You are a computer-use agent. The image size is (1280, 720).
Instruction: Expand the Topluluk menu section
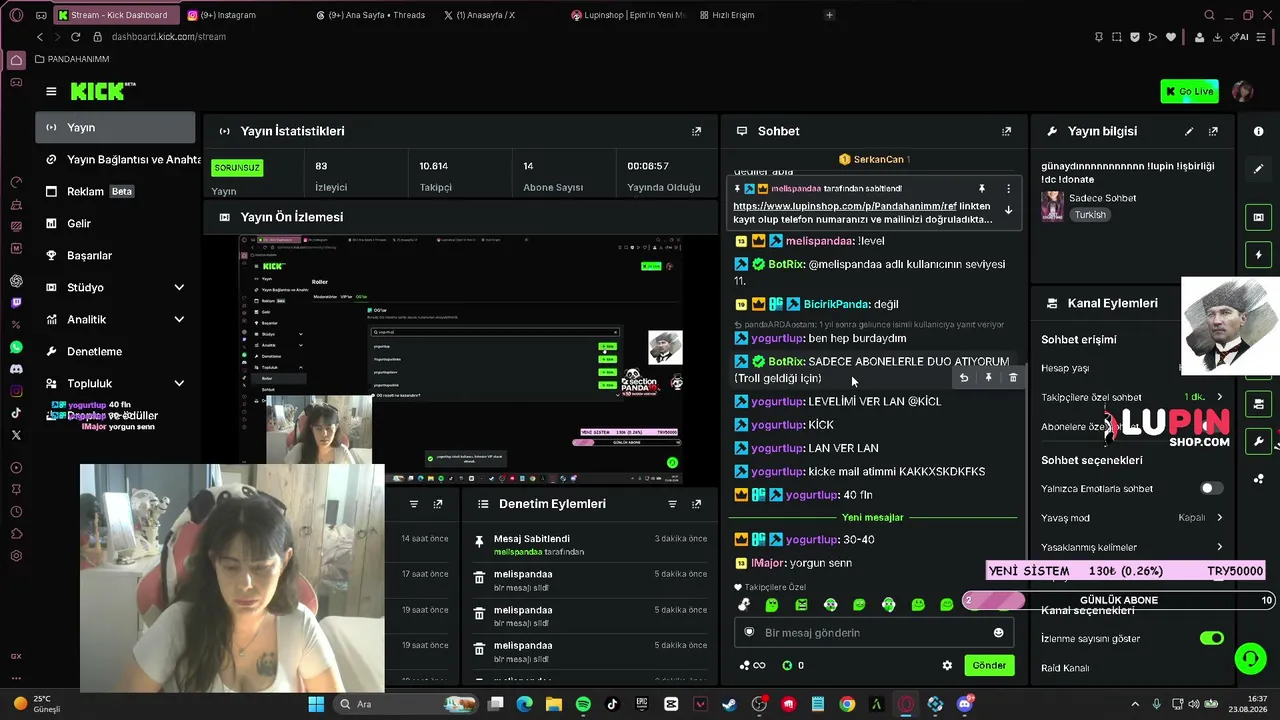pos(116,383)
